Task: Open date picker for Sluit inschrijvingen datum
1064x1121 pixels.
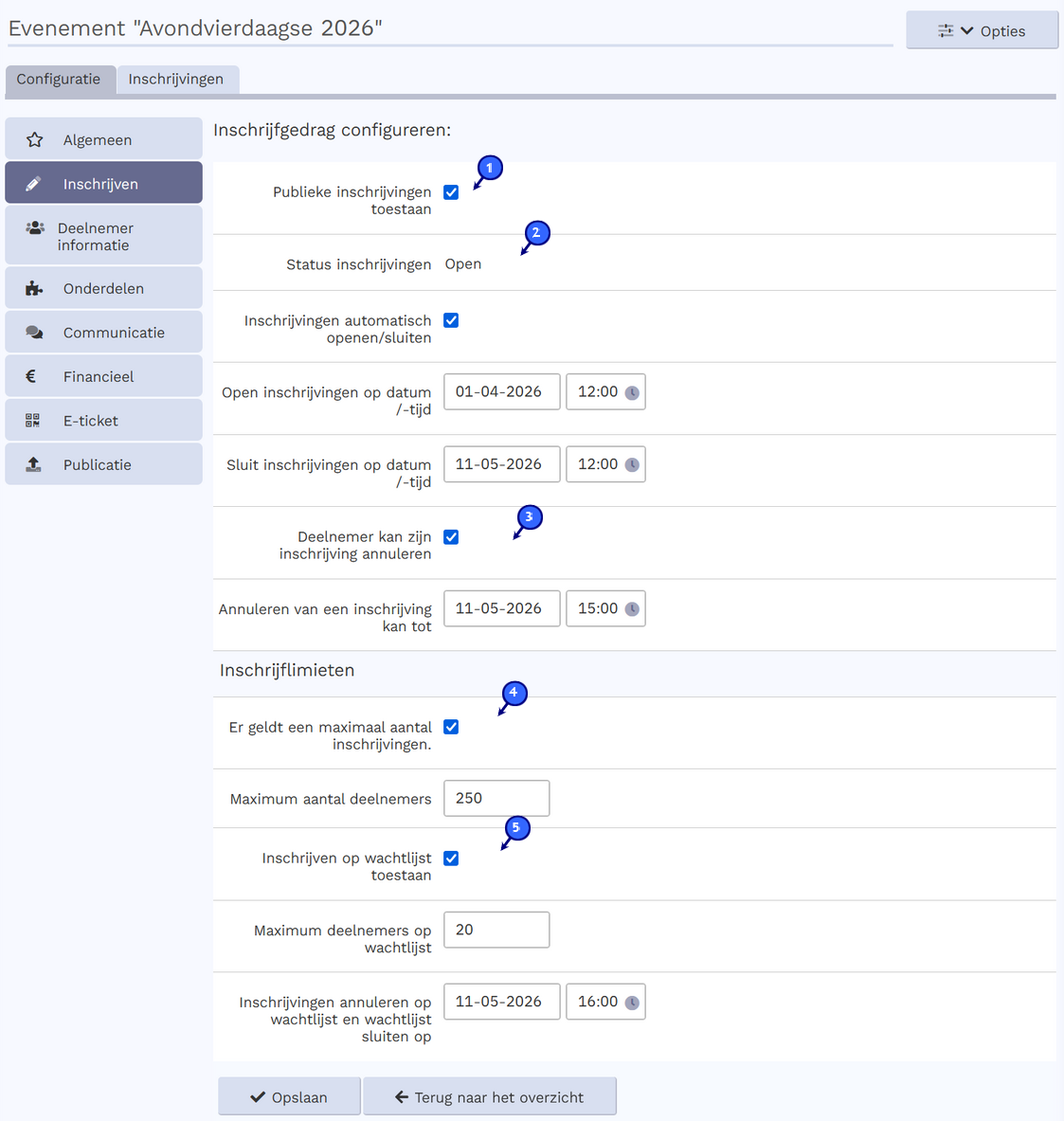Action: click(x=501, y=464)
